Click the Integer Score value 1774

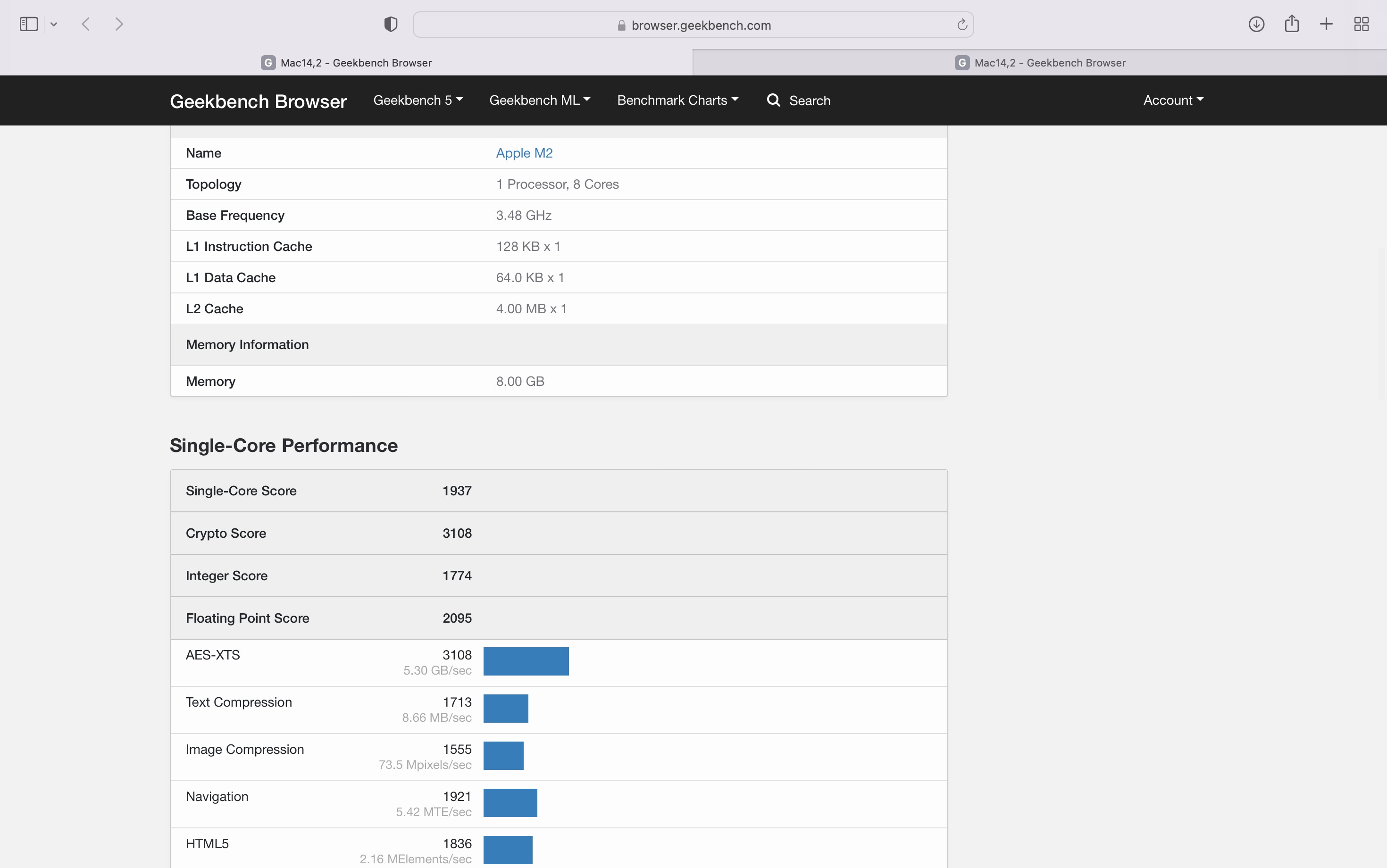(x=457, y=576)
